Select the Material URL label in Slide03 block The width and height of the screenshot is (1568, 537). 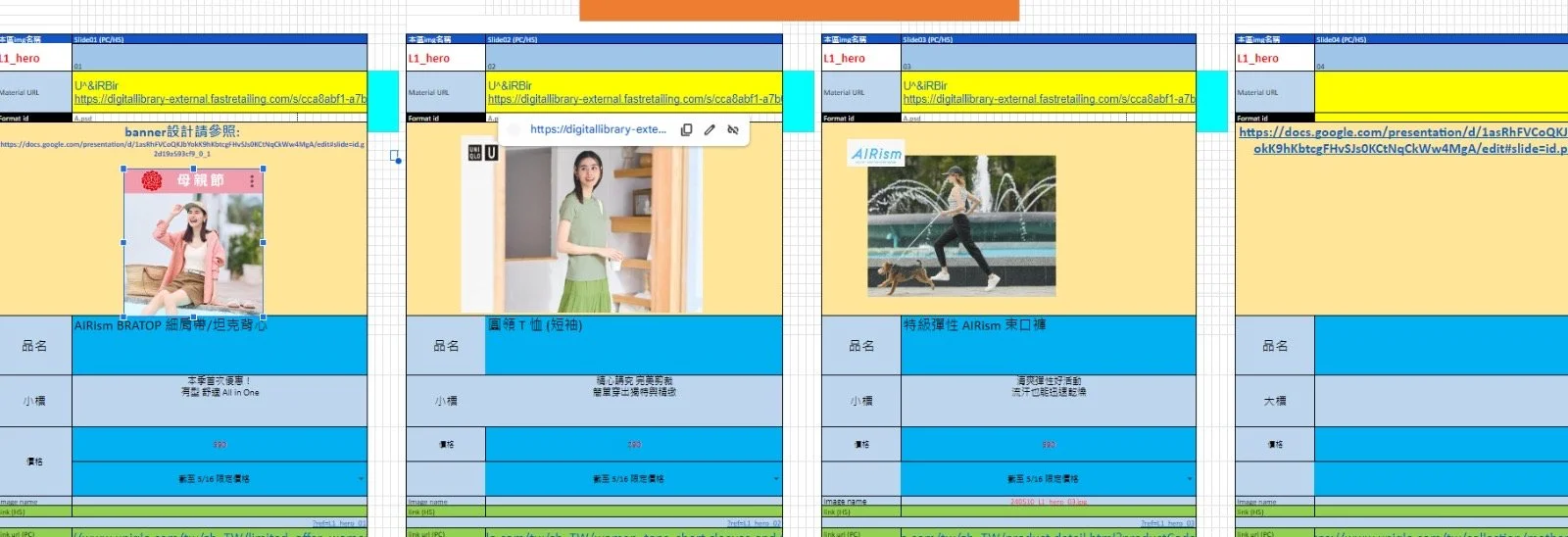click(x=861, y=92)
